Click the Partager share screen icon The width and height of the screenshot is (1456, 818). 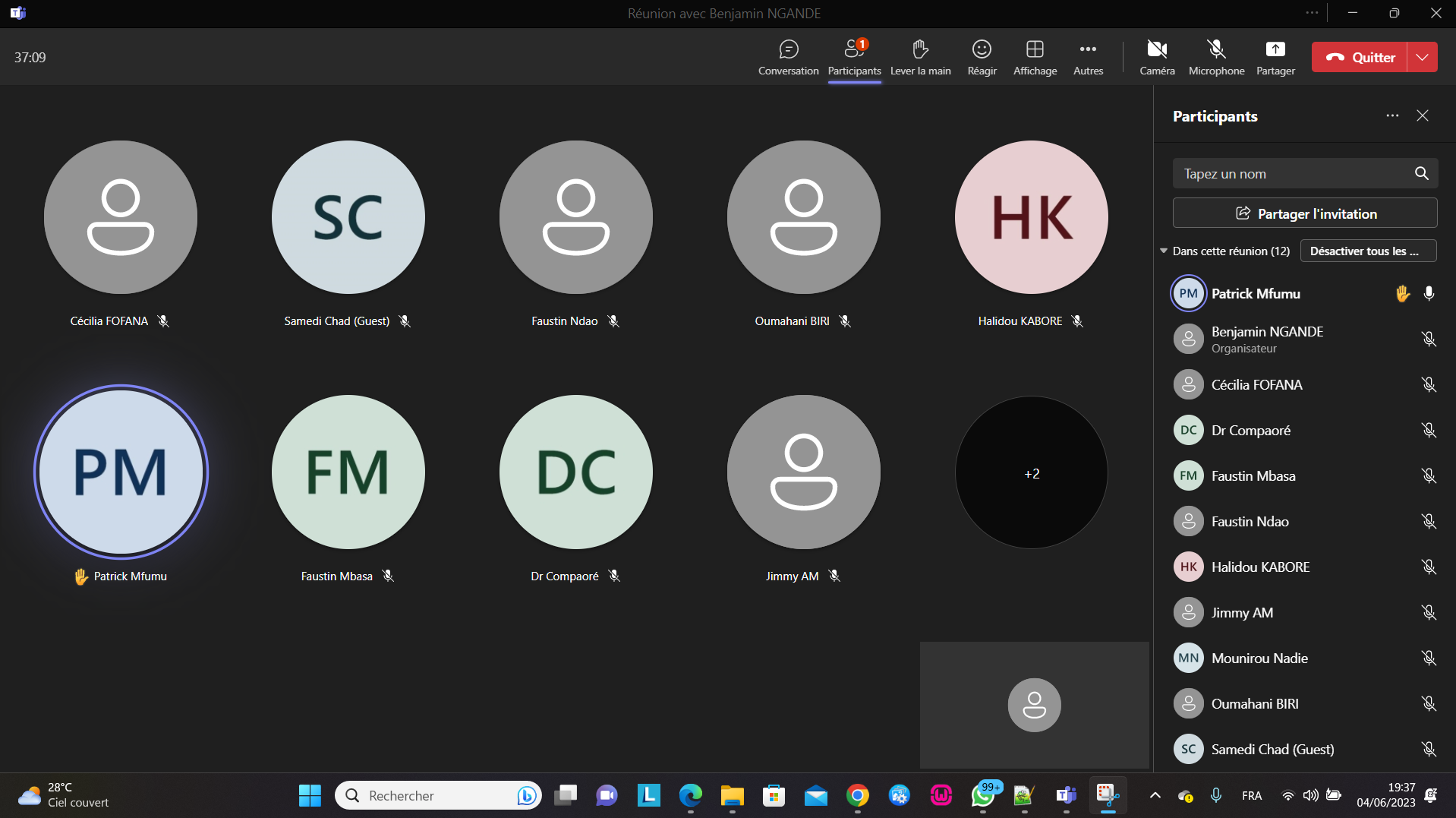pyautogui.click(x=1275, y=50)
